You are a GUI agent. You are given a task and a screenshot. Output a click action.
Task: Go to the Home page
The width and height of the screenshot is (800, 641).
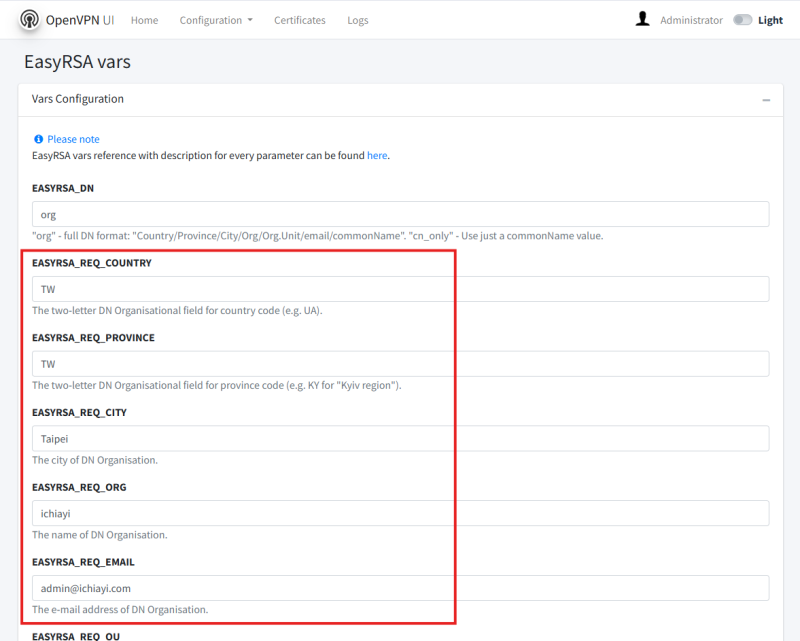[x=144, y=20]
